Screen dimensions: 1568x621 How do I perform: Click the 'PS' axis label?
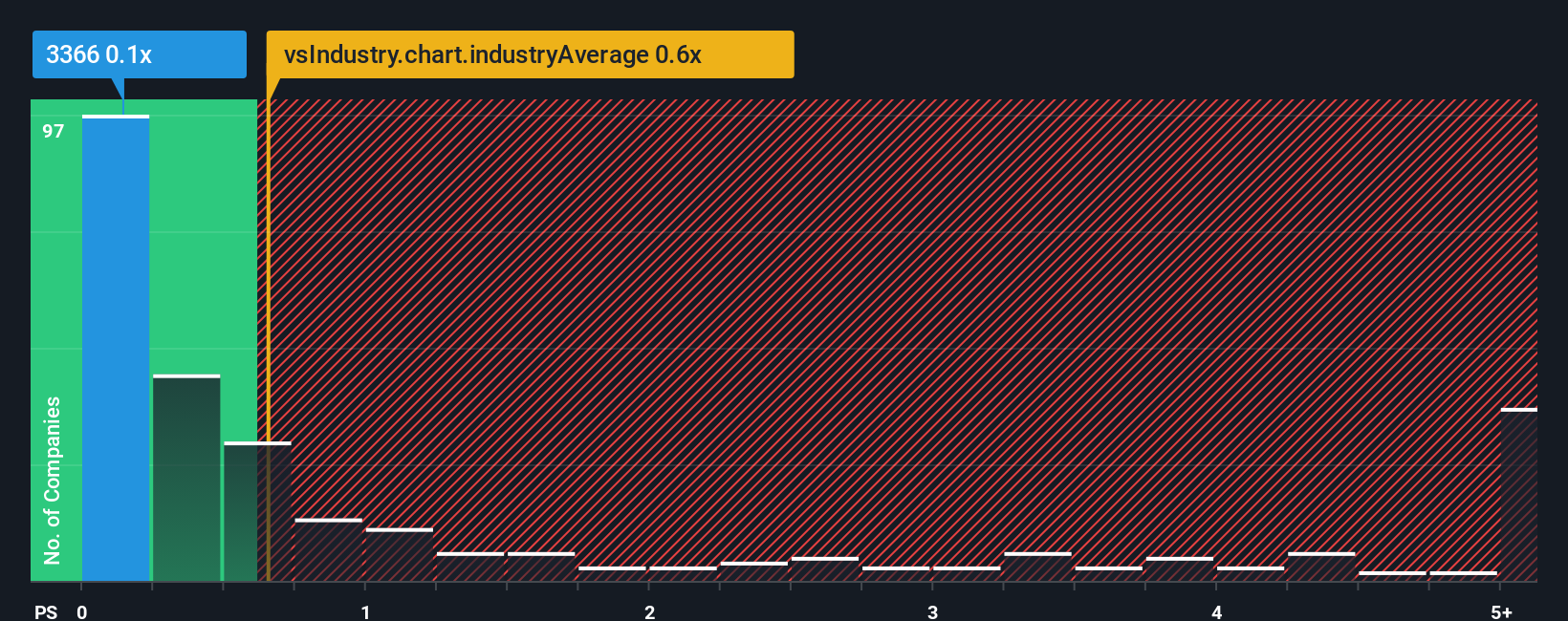point(46,612)
